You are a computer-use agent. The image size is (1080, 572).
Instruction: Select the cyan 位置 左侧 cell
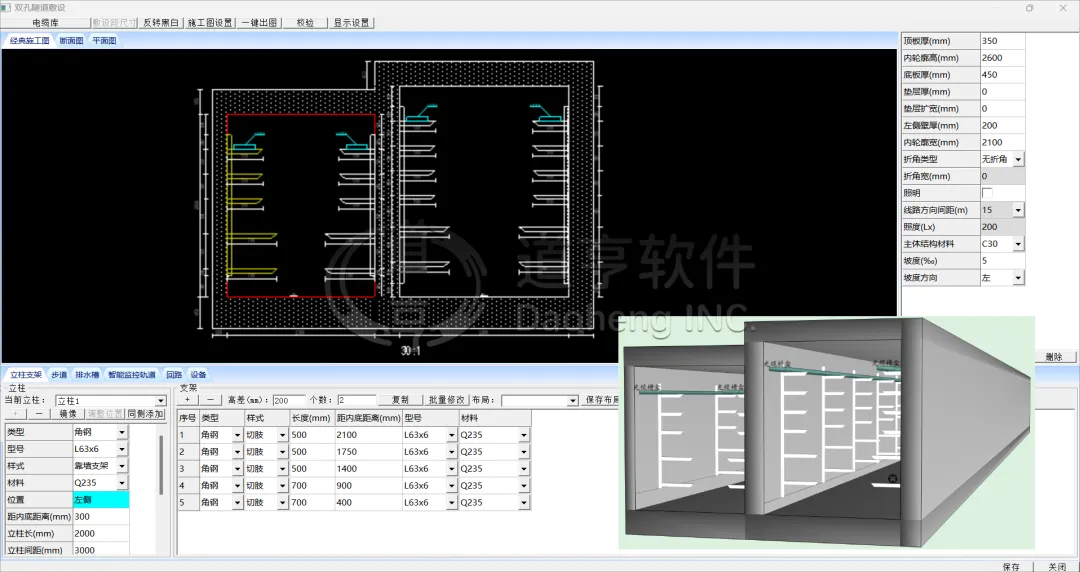click(x=100, y=499)
